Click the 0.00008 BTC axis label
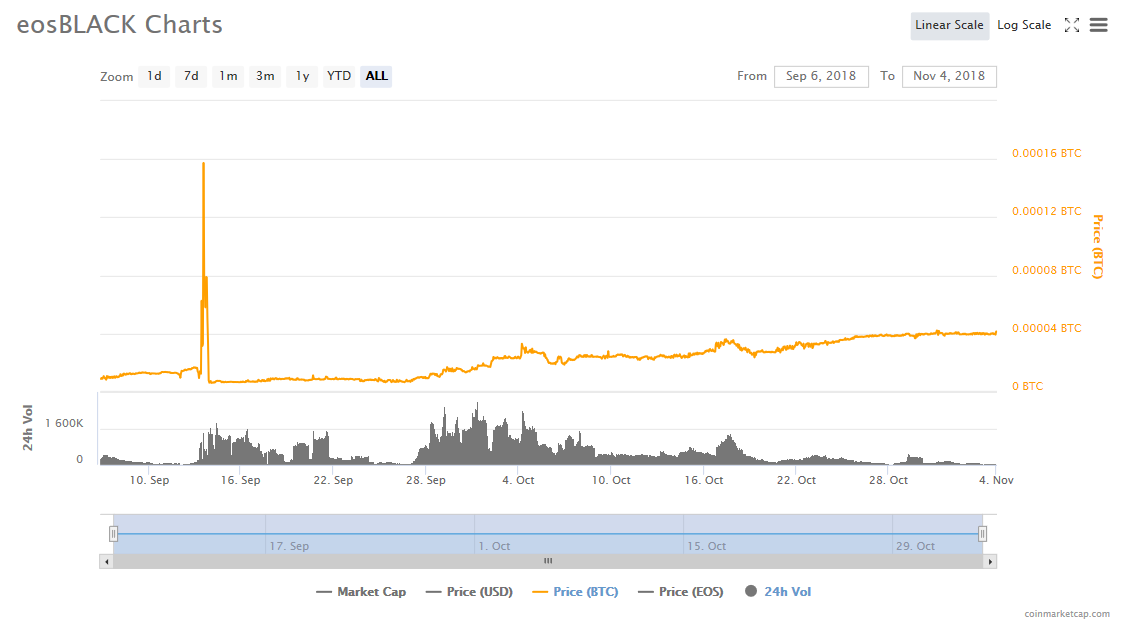Viewport: 1127px width, 632px height. coord(1046,270)
